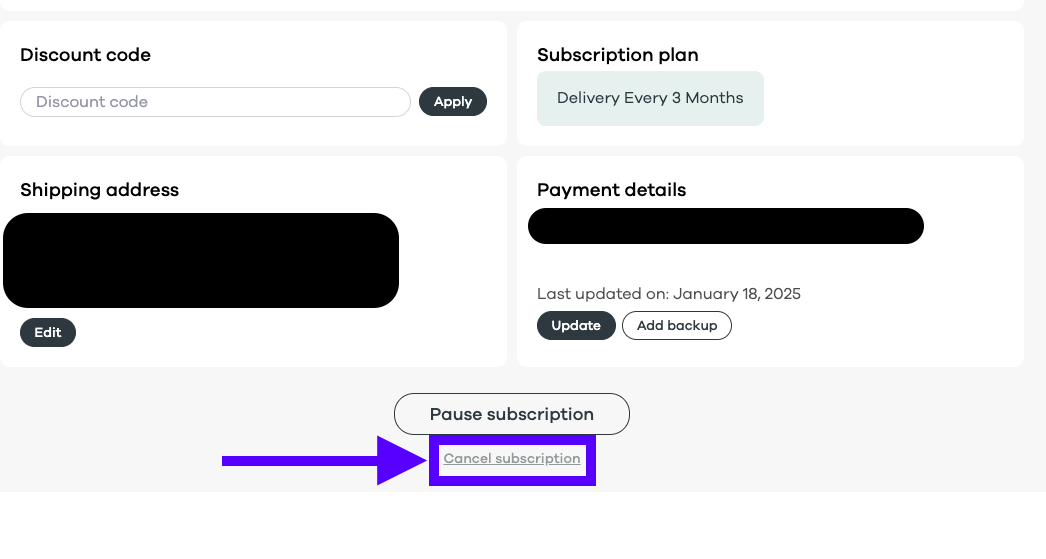Viewport: 1046px width, 559px height.
Task: Update the payment details
Action: coord(576,326)
